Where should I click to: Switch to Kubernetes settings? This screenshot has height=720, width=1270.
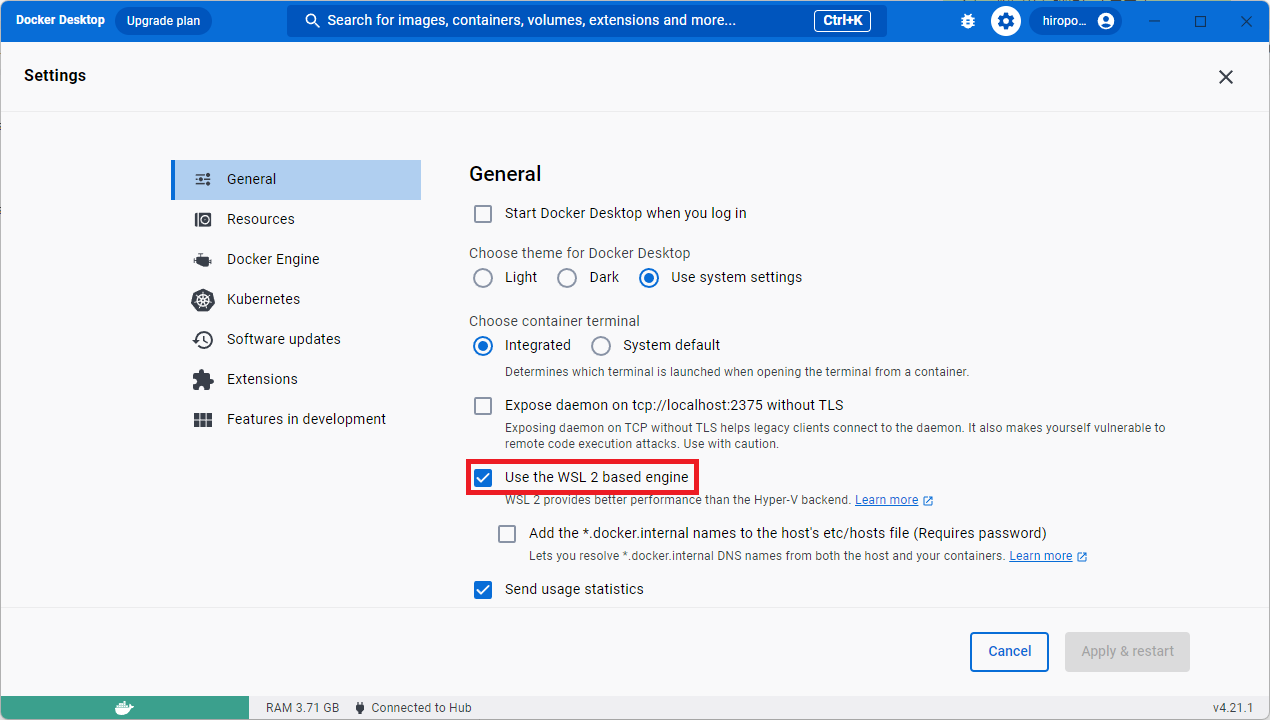coord(296,300)
